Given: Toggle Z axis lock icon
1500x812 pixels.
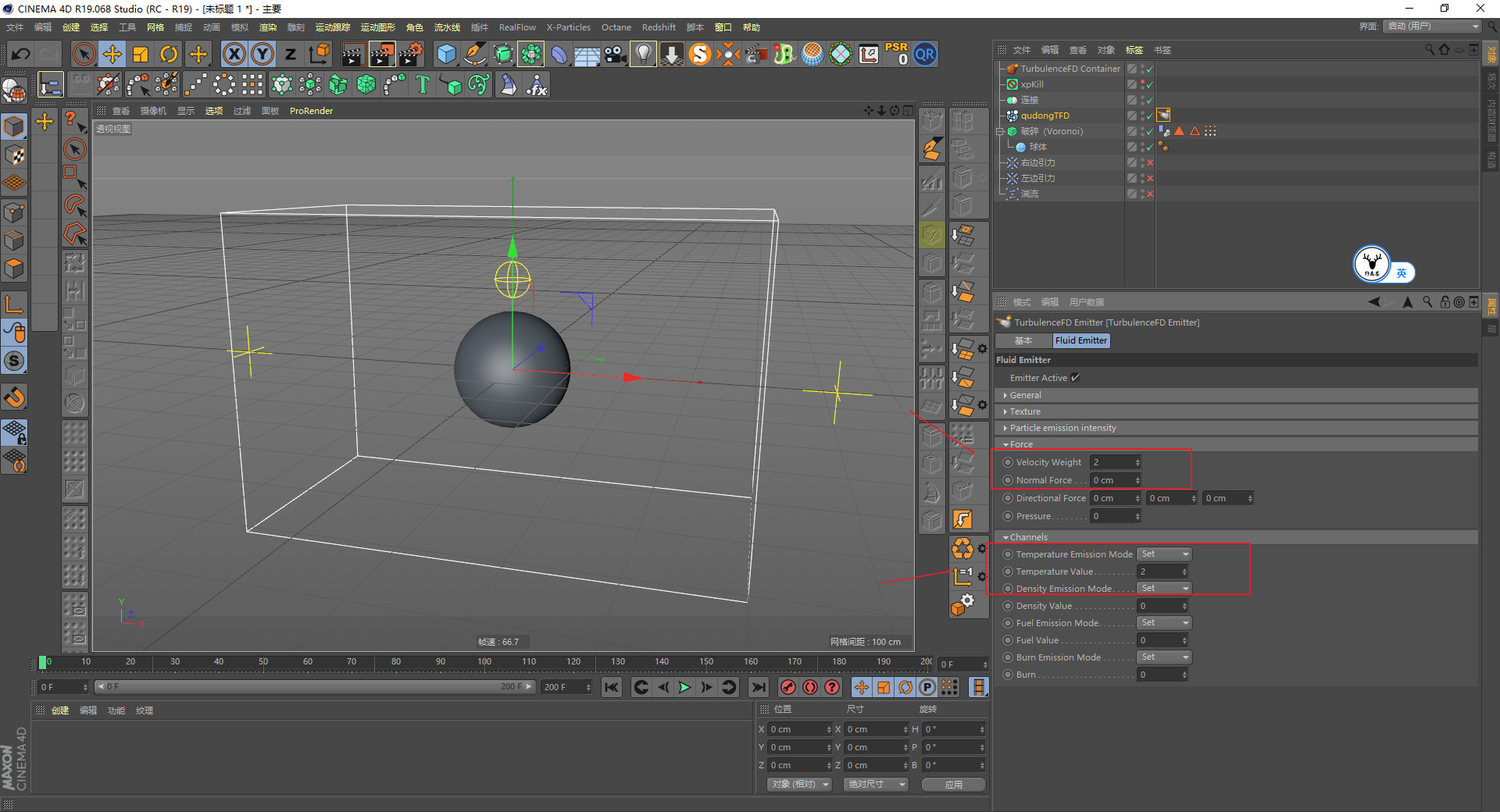Looking at the screenshot, I should pos(291,54).
